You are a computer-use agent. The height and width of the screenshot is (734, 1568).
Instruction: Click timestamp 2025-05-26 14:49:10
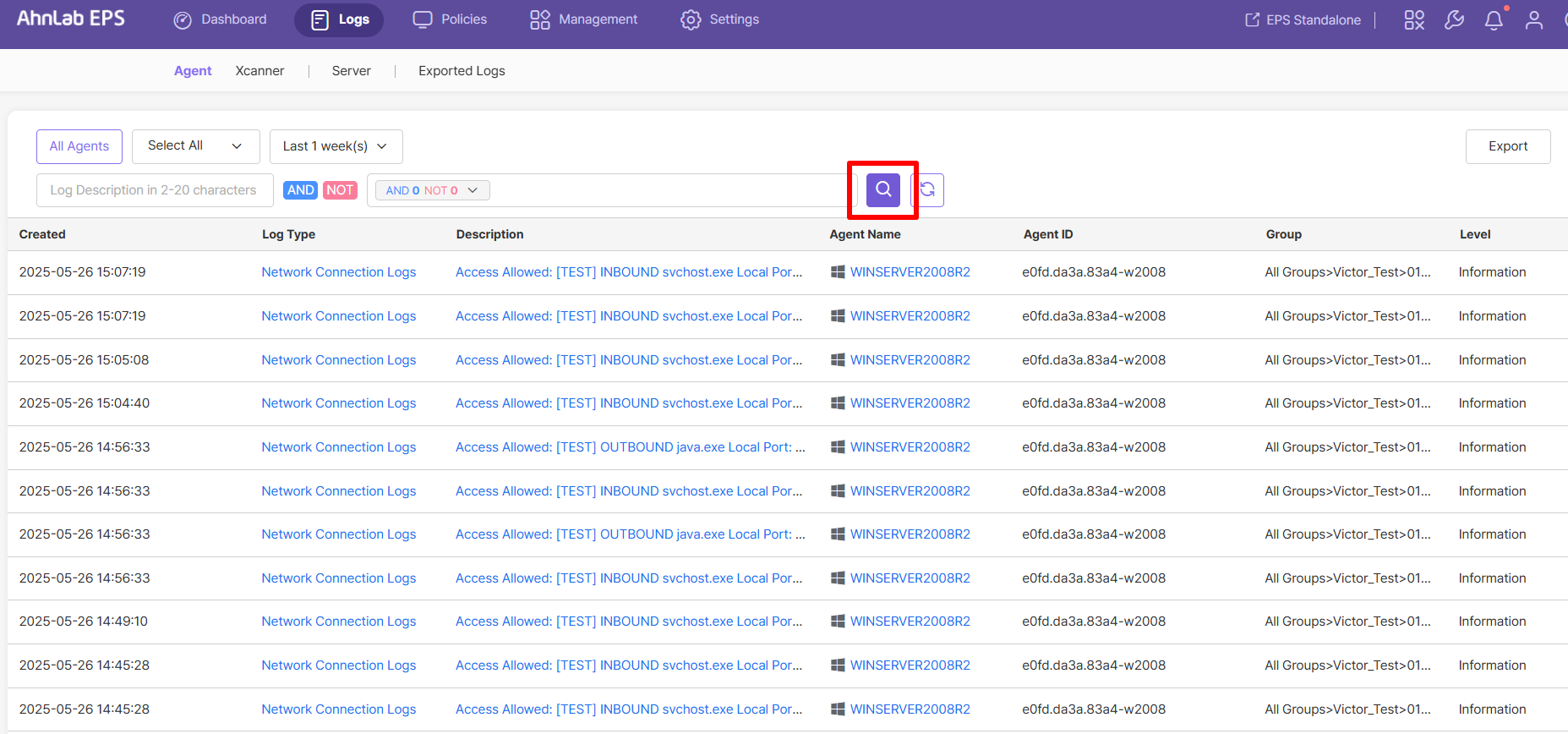[x=84, y=622]
